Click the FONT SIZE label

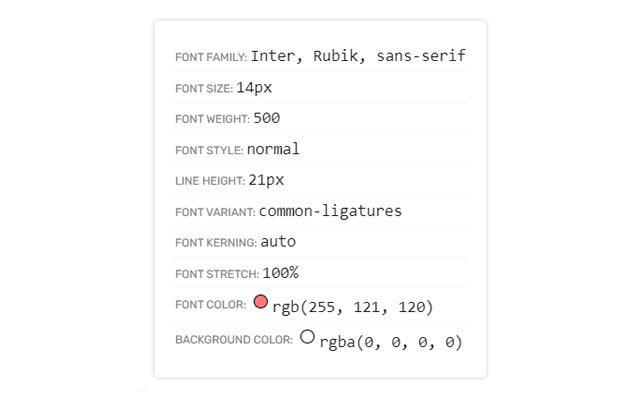[x=204, y=89]
